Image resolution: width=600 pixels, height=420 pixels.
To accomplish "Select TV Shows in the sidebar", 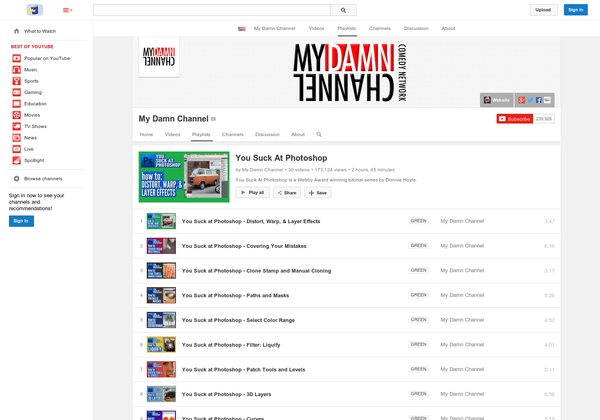I will point(35,126).
